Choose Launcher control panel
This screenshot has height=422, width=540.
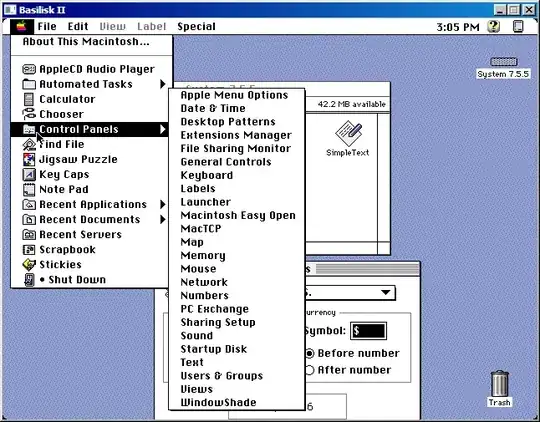point(237,202)
